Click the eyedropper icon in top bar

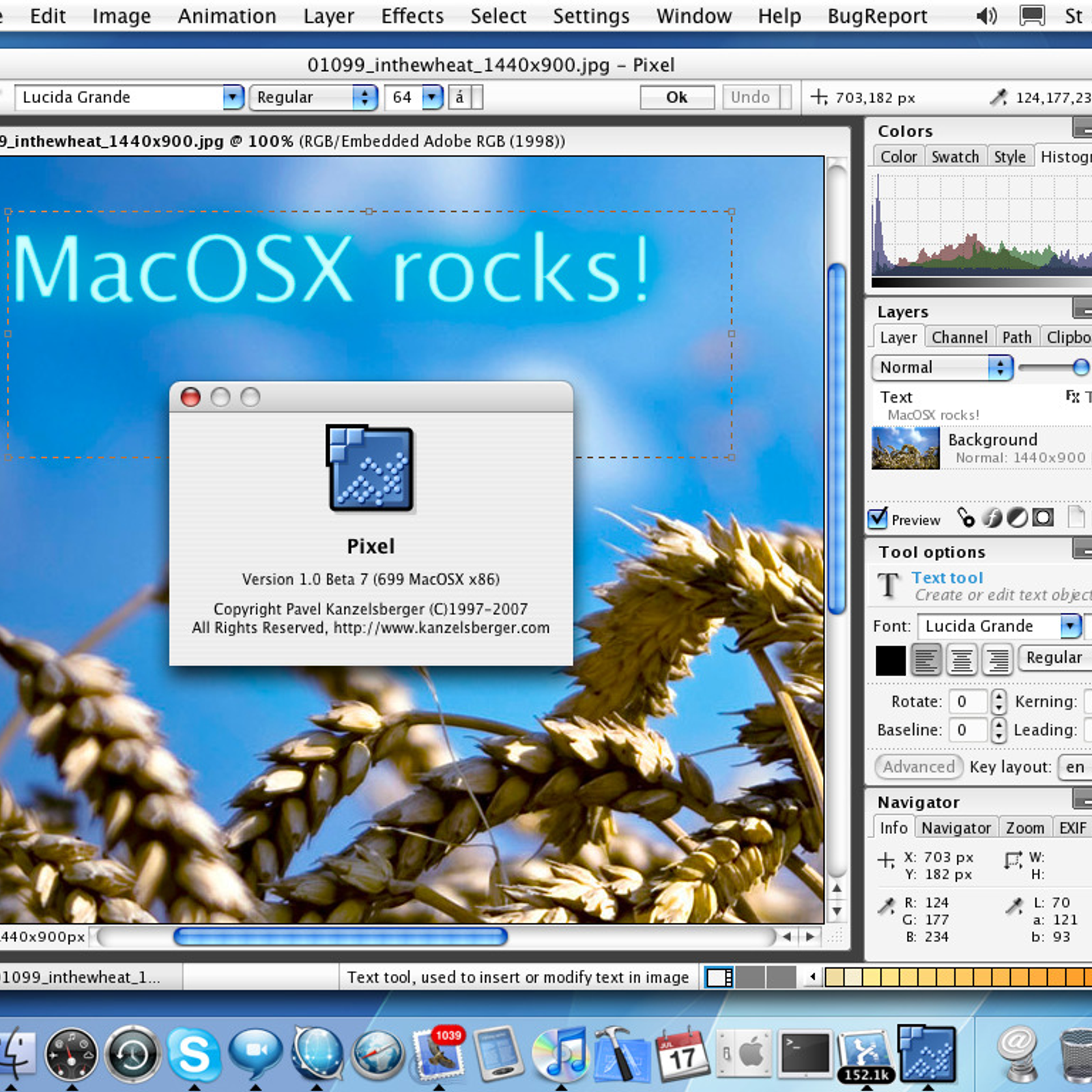(998, 98)
